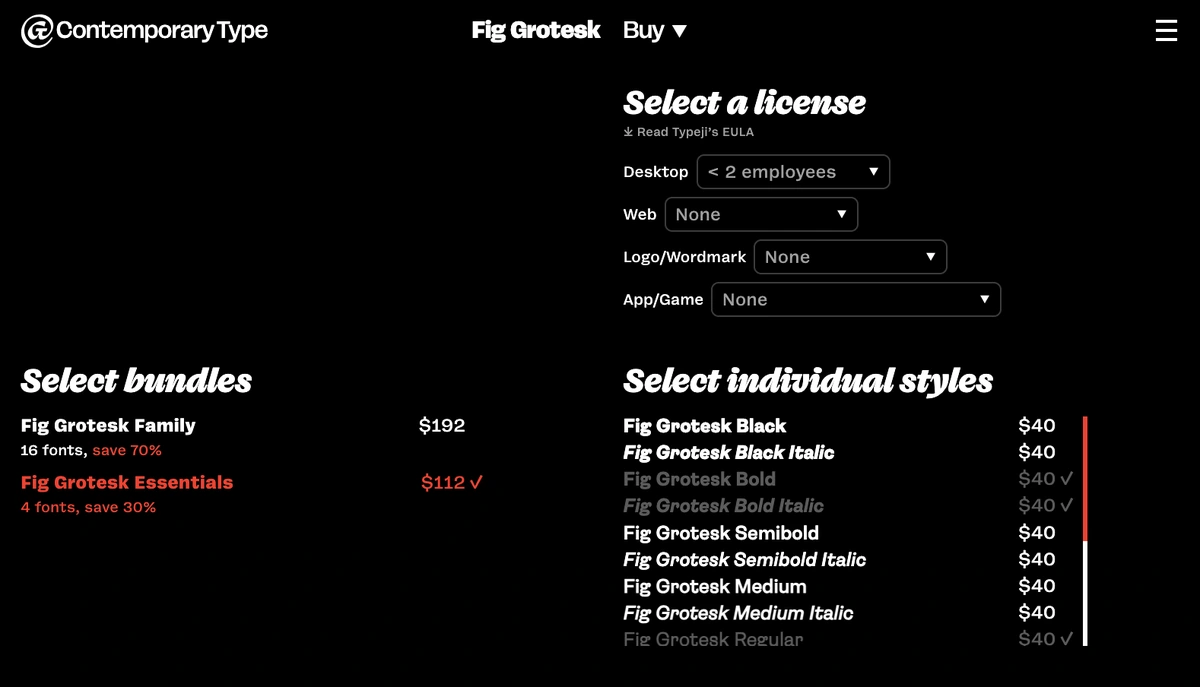Deselect the Fig Grotesk Bold style
Image resolution: width=1200 pixels, height=687 pixels.
(x=699, y=479)
